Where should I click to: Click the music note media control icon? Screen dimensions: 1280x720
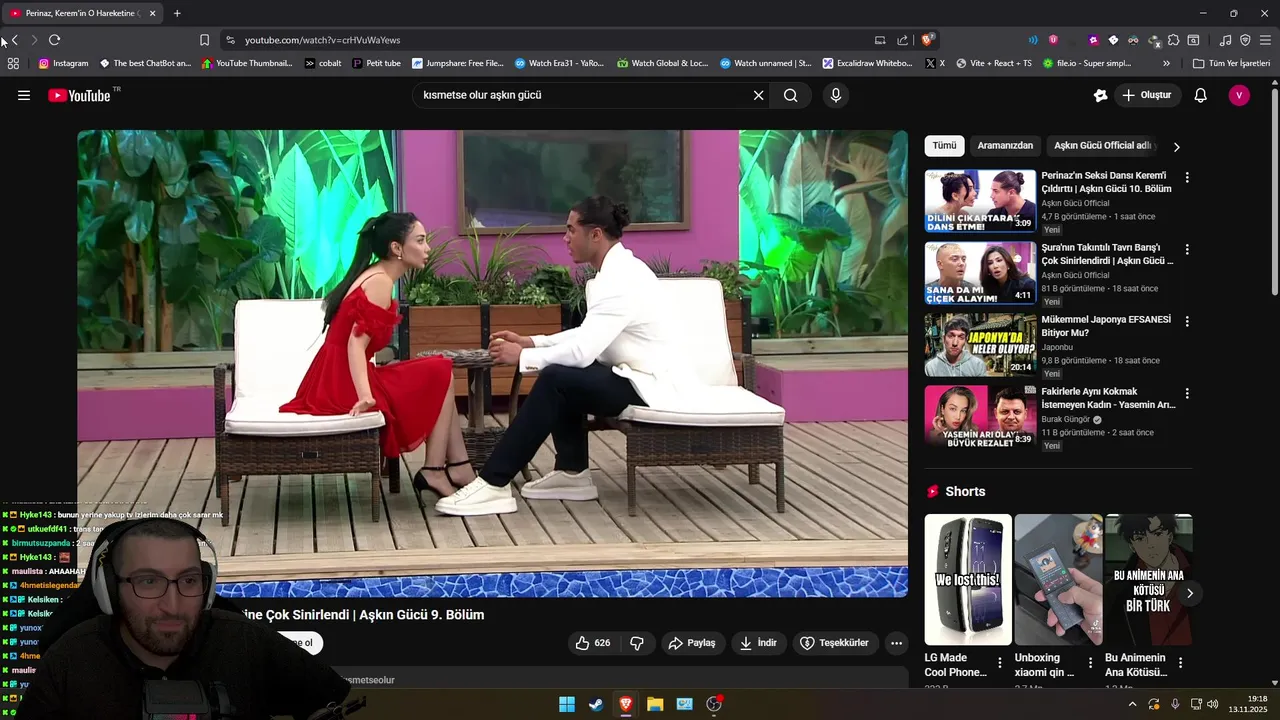click(x=1225, y=40)
